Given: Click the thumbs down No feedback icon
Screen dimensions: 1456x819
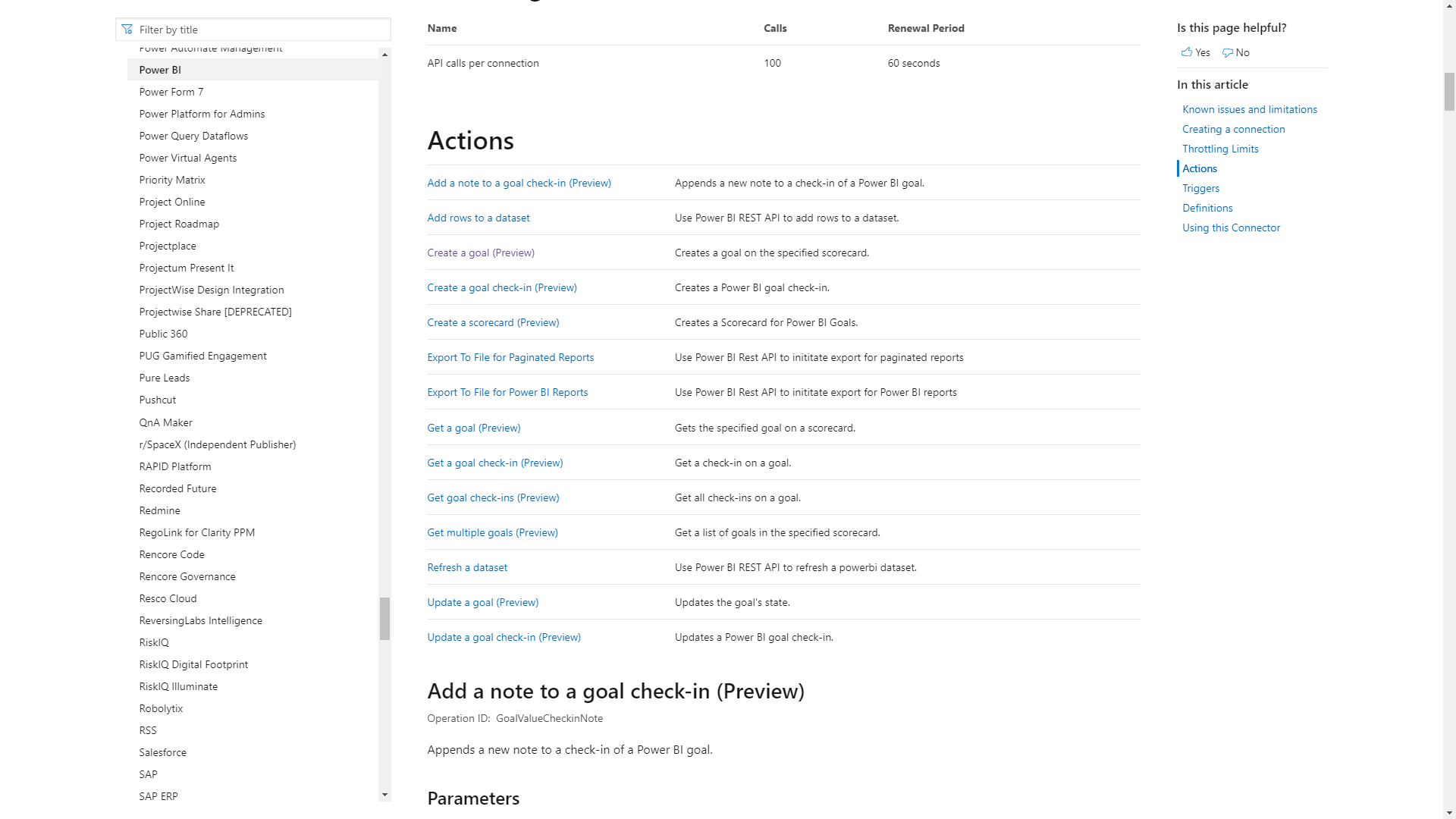Looking at the screenshot, I should point(1227,52).
